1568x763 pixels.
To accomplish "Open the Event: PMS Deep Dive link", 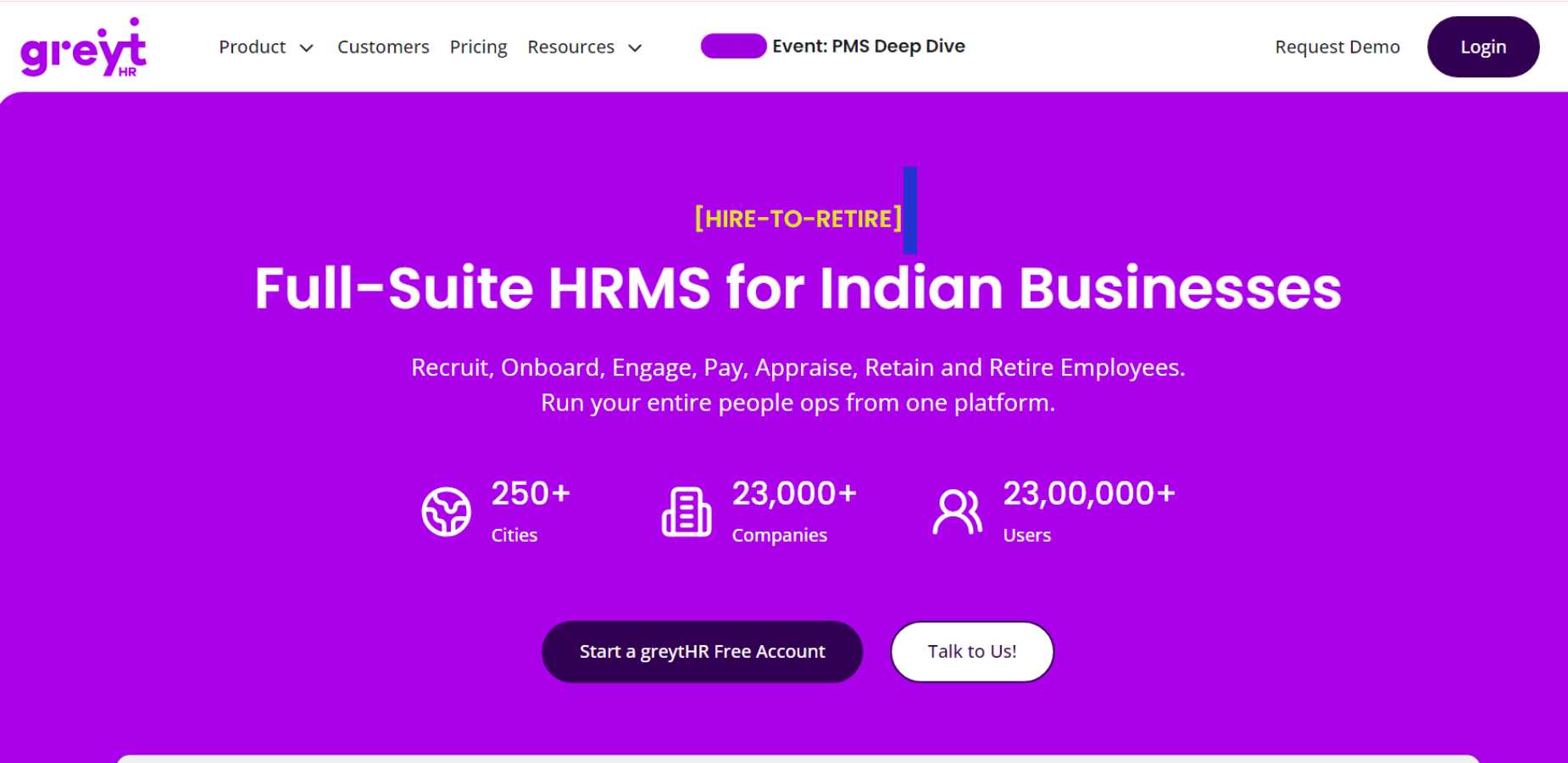I will click(867, 46).
